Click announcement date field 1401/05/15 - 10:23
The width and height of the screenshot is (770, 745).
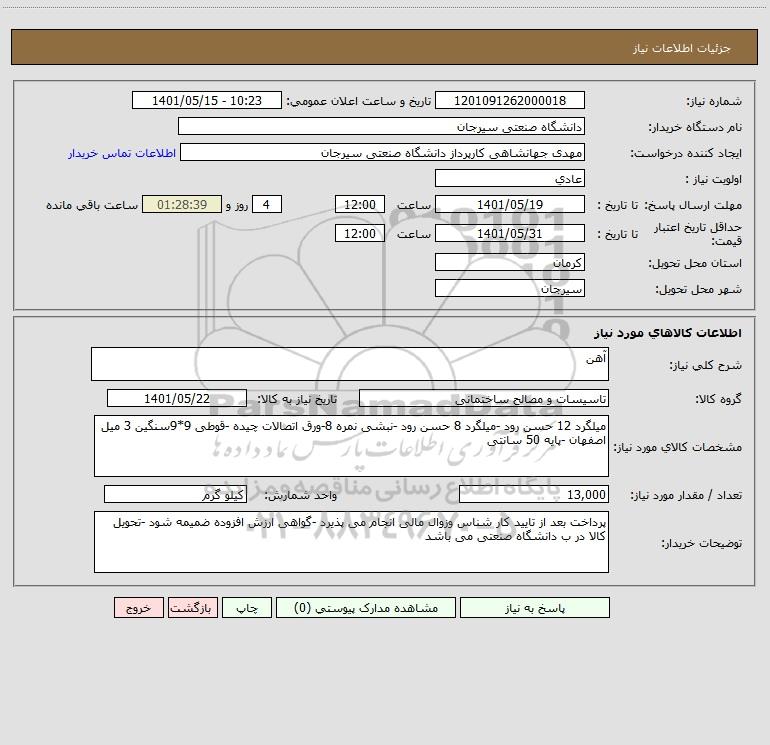207,100
